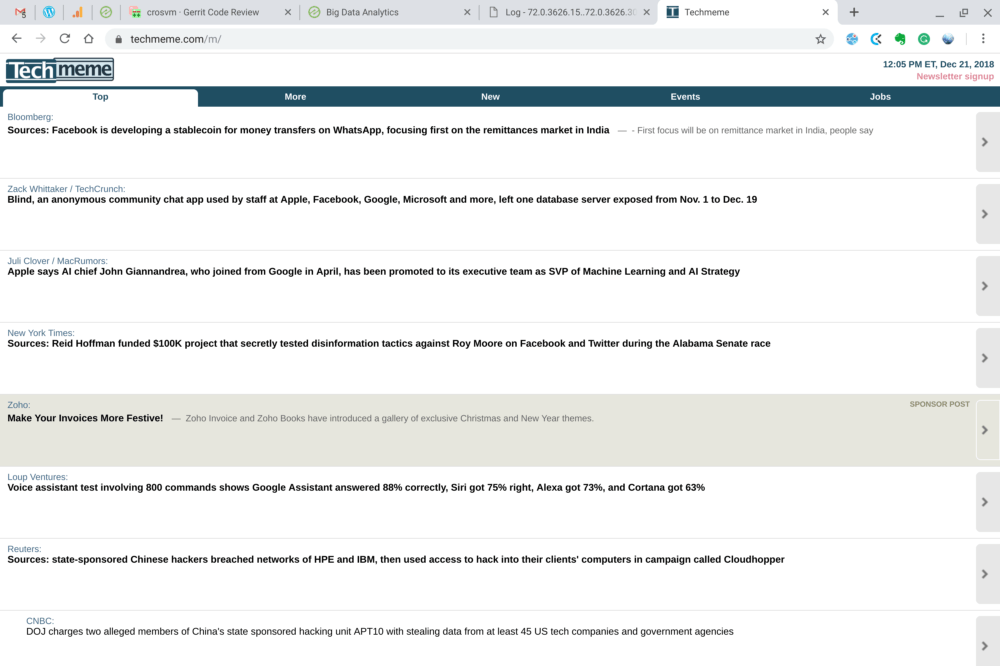Open the blue arc and chevron extension
The image size is (1000, 666).
876,39
